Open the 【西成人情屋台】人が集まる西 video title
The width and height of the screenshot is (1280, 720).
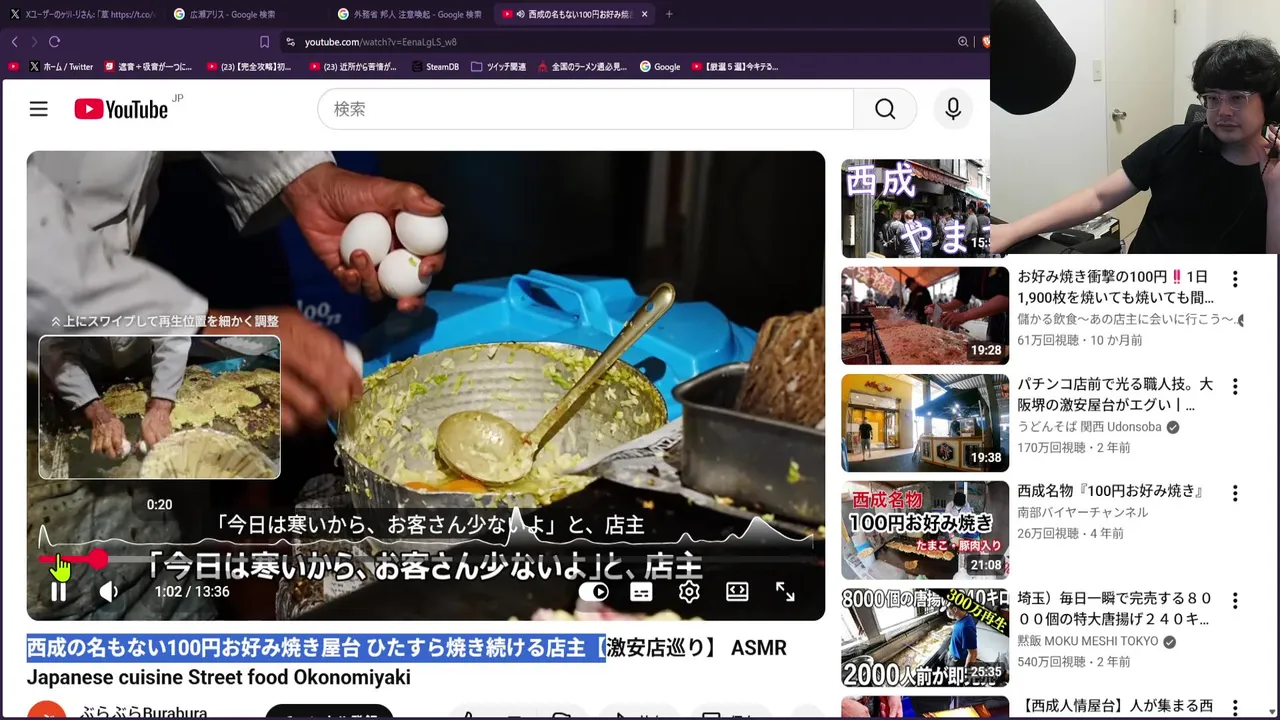click(1115, 707)
